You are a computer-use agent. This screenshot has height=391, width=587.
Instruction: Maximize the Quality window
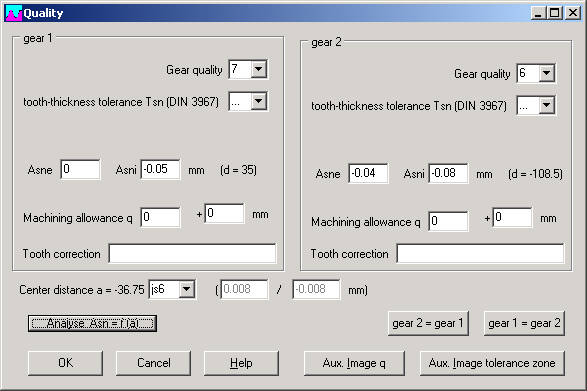555,13
